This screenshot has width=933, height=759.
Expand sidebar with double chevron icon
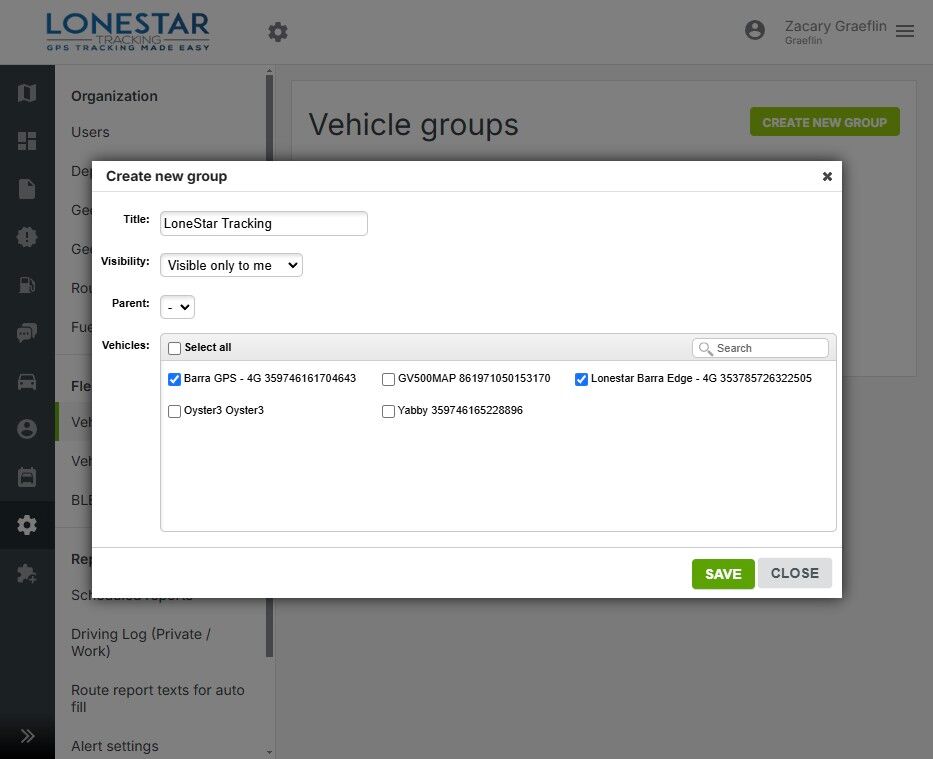tap(27, 736)
